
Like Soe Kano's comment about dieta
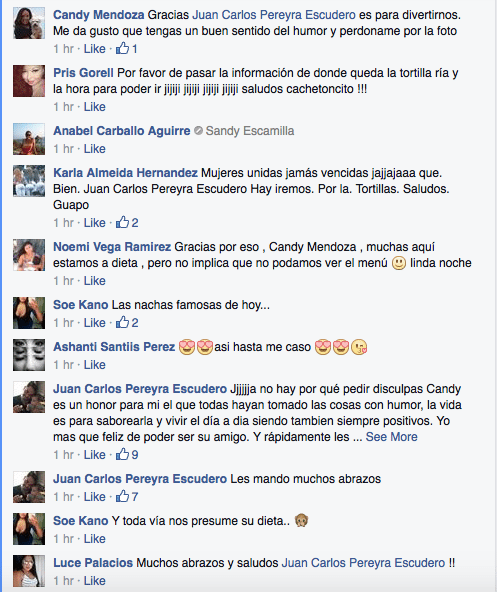point(94,539)
